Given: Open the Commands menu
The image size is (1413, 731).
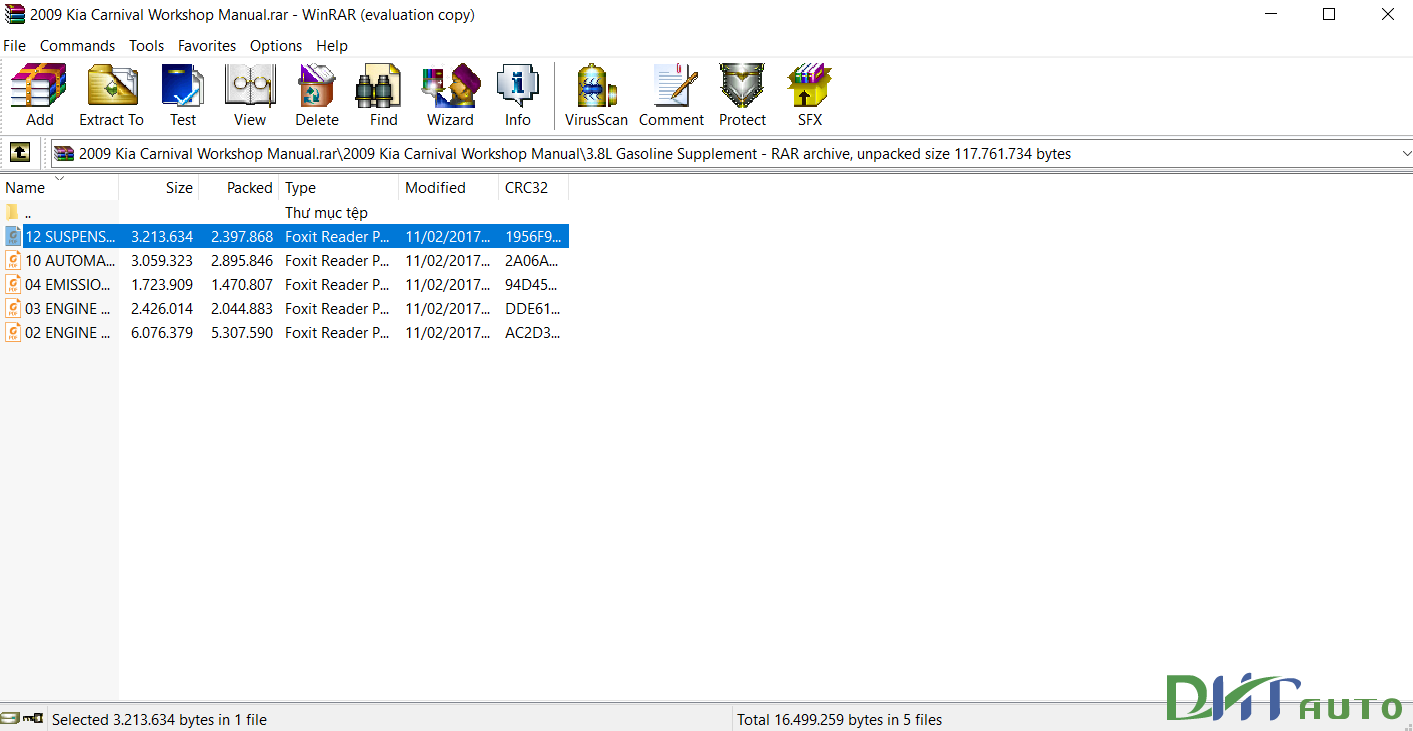Looking at the screenshot, I should (77, 46).
